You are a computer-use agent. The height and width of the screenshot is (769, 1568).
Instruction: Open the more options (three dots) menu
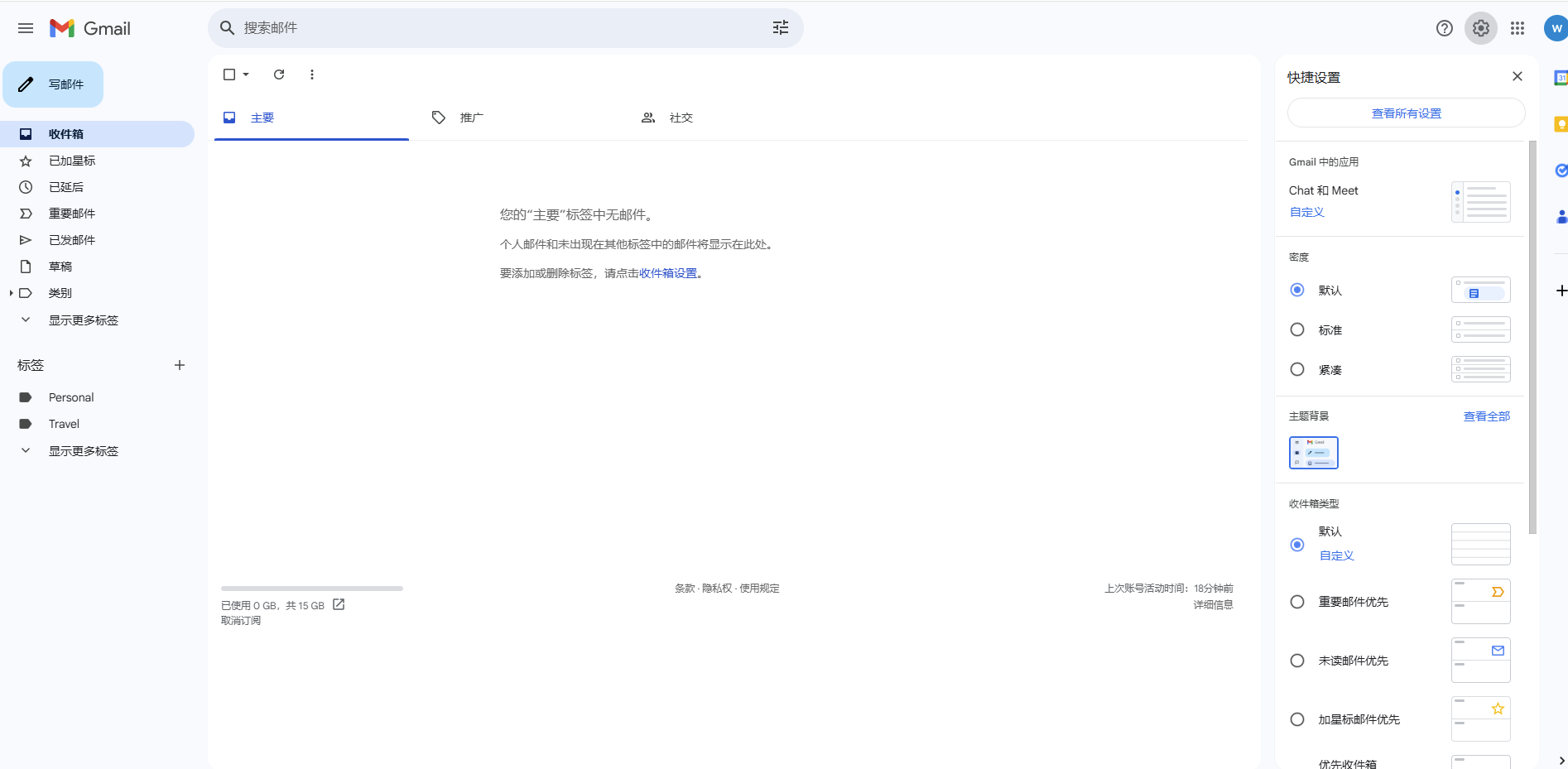click(x=312, y=74)
